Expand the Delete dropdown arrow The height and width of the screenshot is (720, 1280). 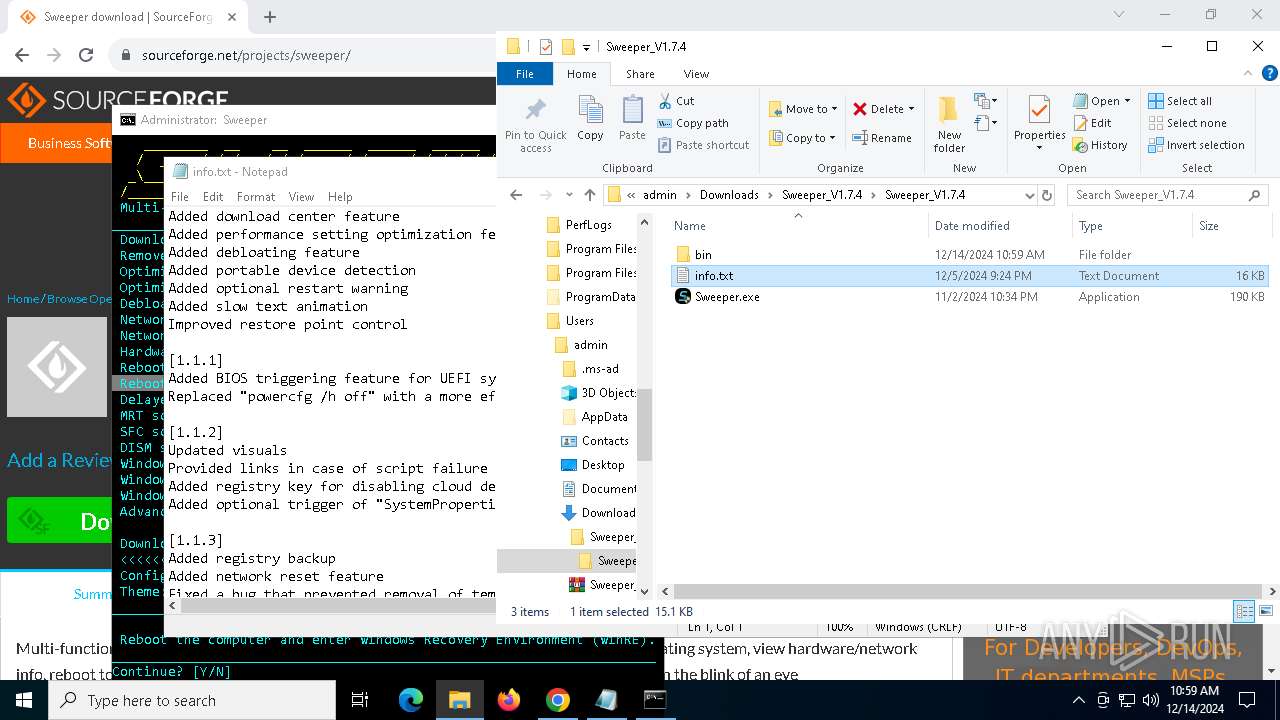click(x=912, y=109)
